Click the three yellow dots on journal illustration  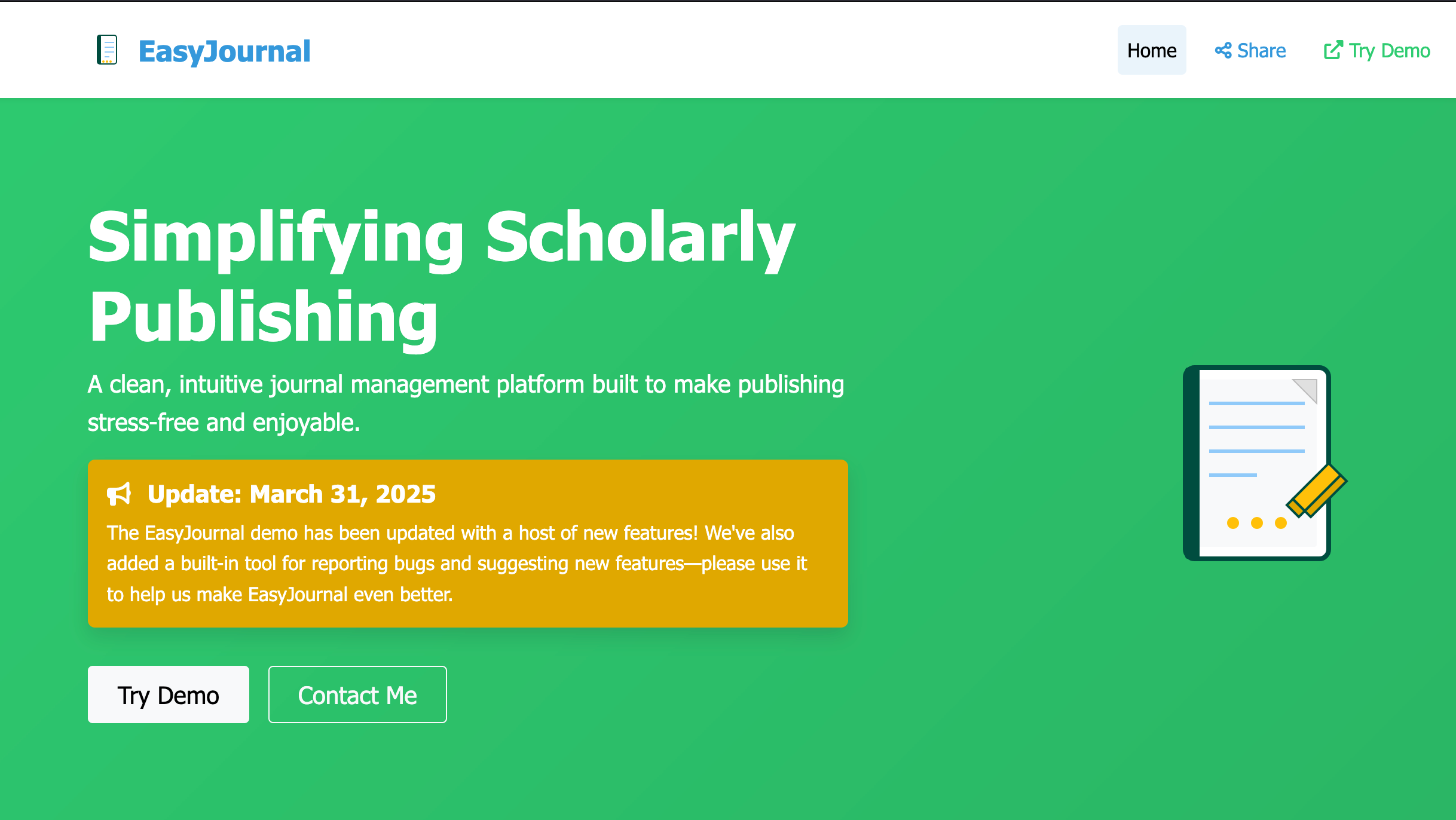pyautogui.click(x=1256, y=523)
